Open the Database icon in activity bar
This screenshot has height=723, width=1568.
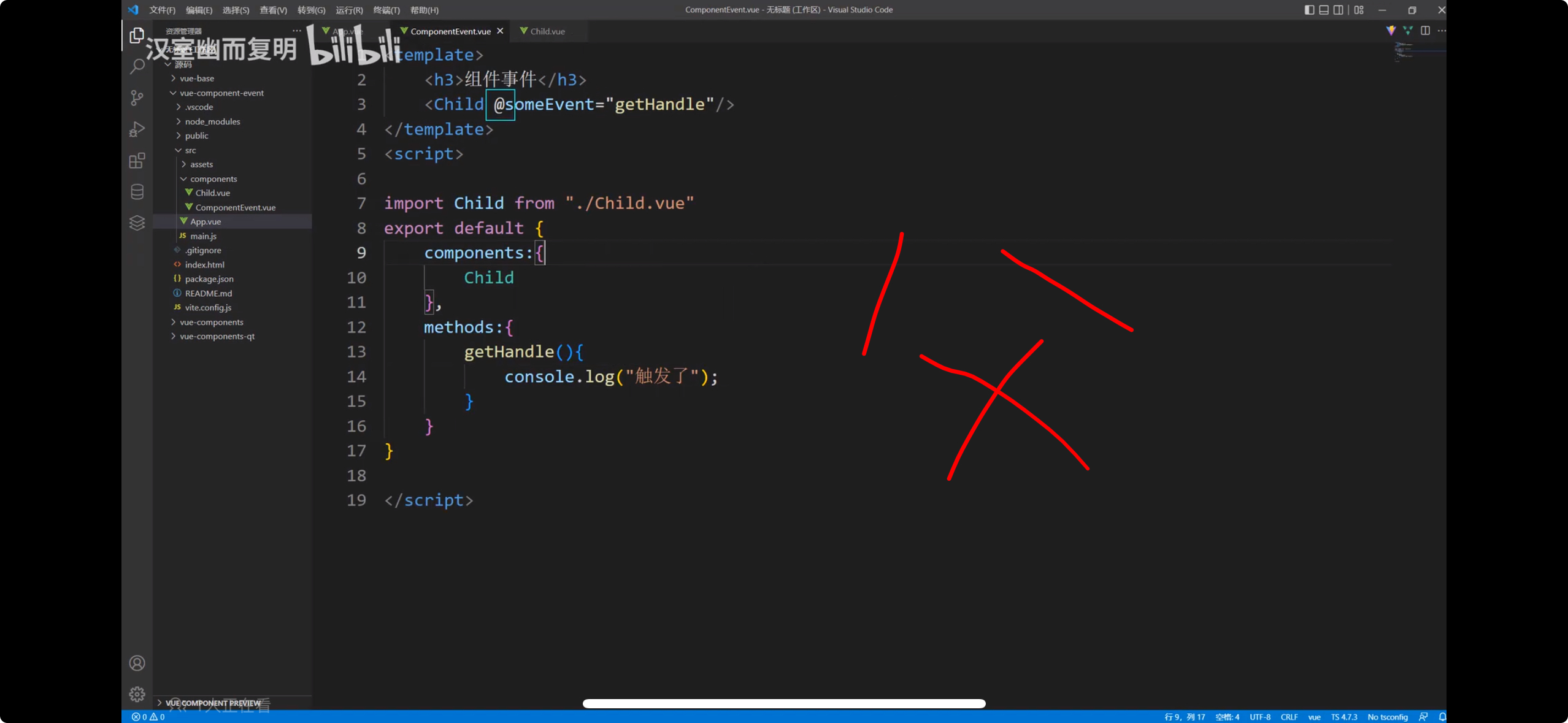coord(137,192)
